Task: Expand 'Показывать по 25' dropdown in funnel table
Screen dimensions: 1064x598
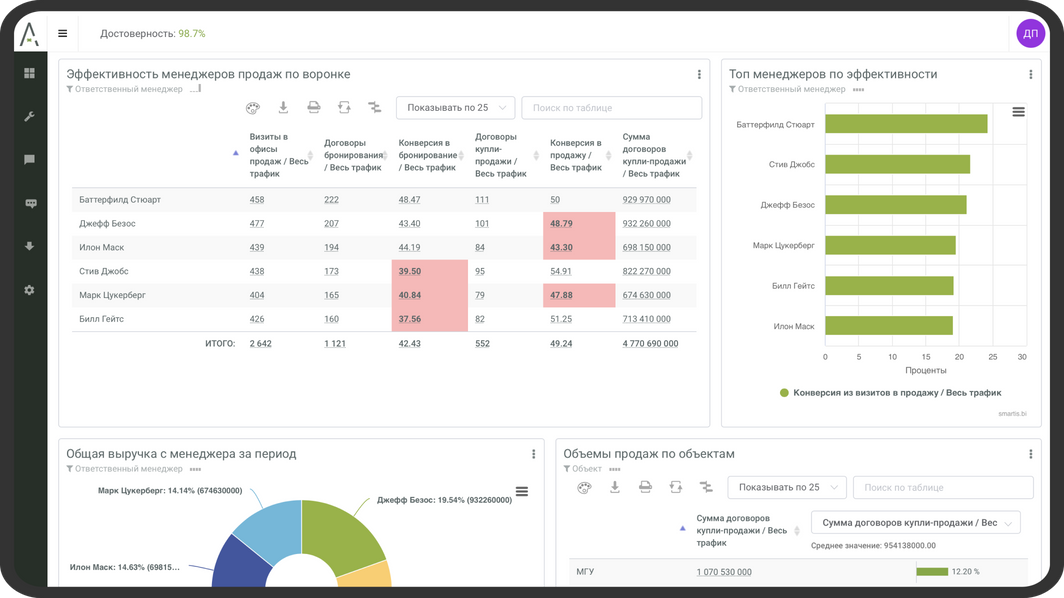Action: [455, 108]
